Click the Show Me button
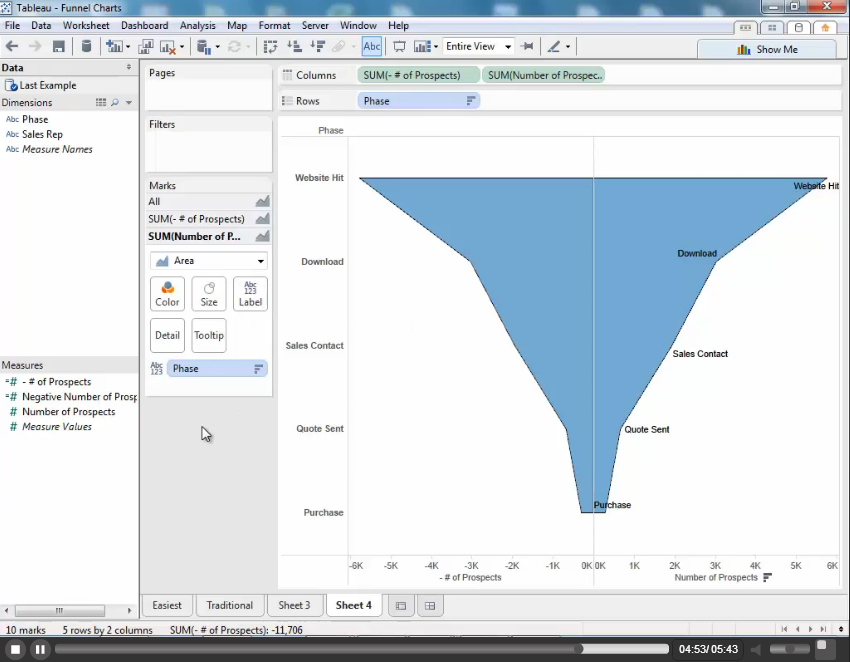 tap(767, 49)
